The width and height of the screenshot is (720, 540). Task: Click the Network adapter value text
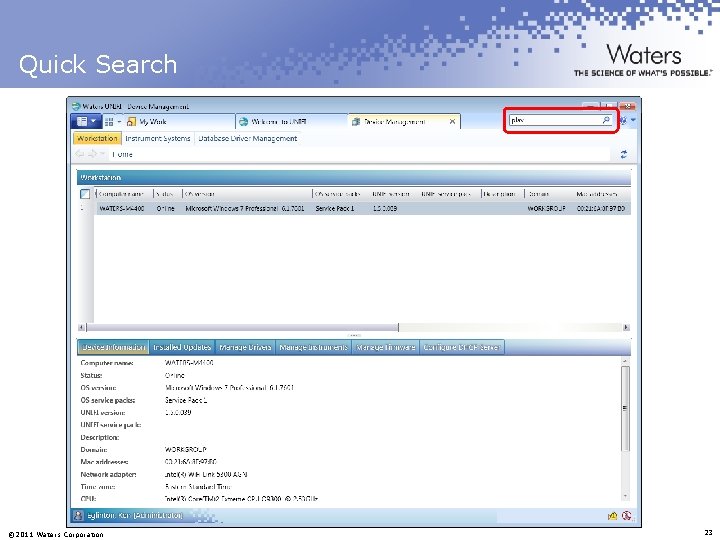click(206, 474)
